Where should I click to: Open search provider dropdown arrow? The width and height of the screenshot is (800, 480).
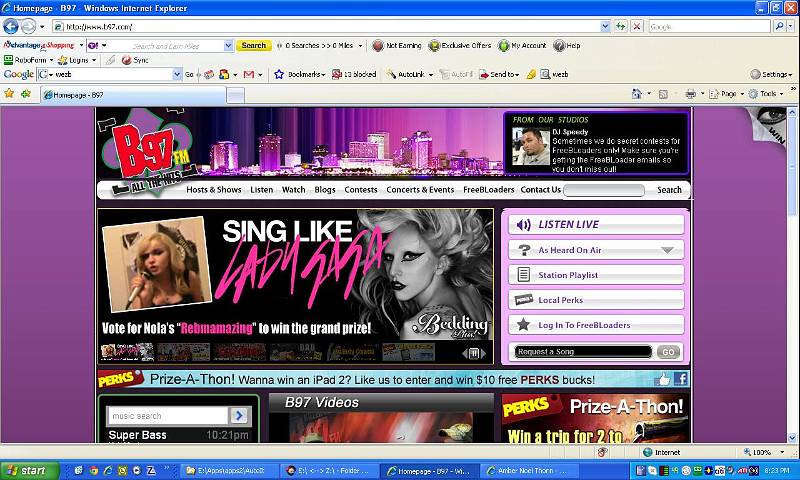[791, 26]
